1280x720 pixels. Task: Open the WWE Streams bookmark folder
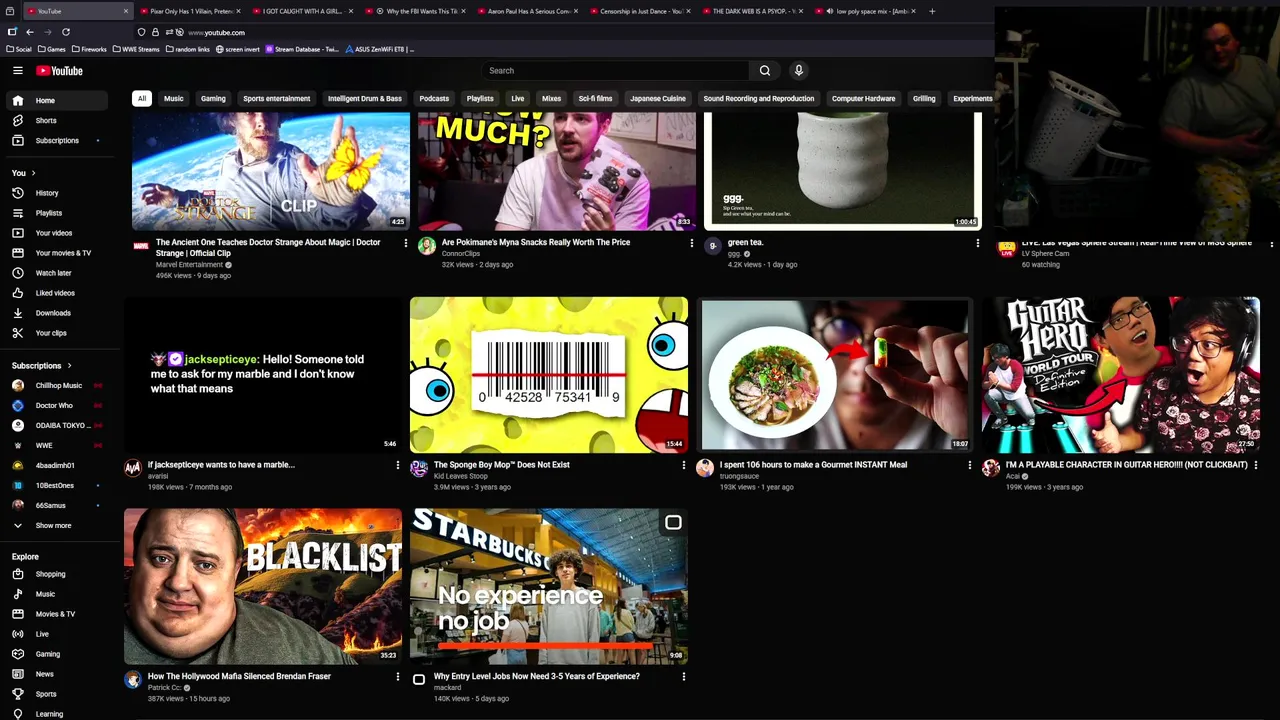[136, 49]
